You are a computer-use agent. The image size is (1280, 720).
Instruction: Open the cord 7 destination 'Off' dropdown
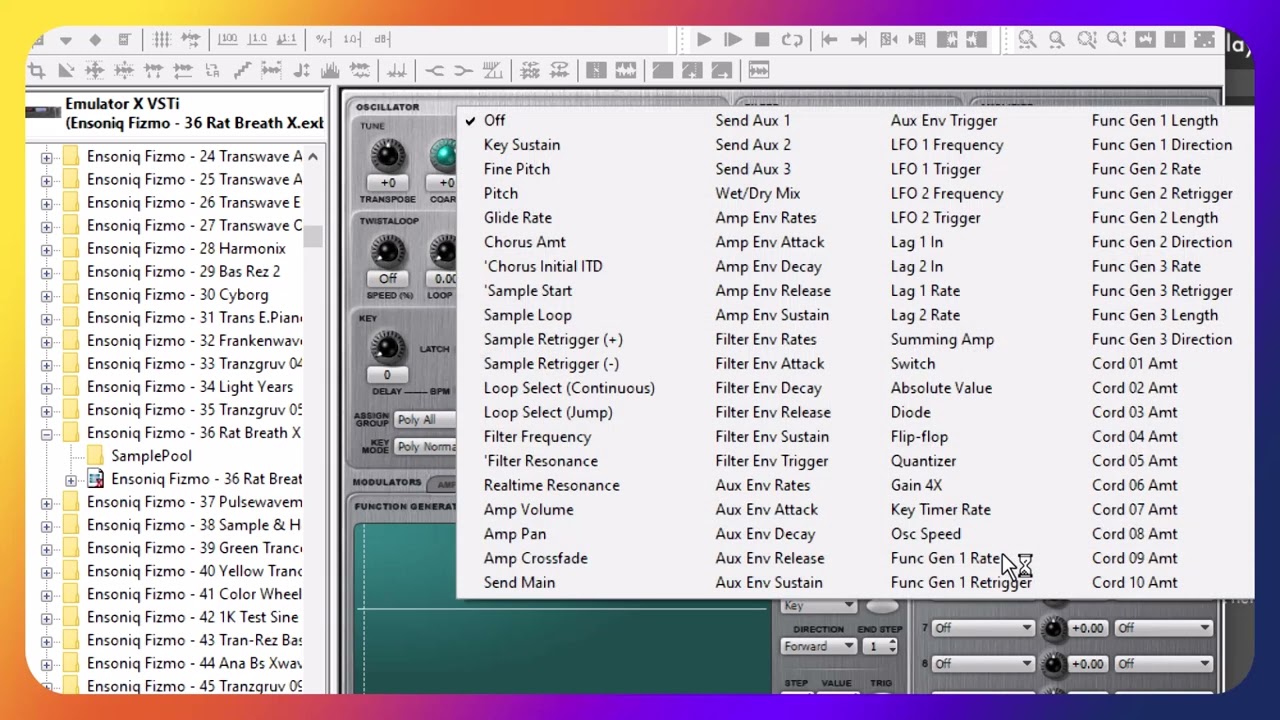(1166, 628)
